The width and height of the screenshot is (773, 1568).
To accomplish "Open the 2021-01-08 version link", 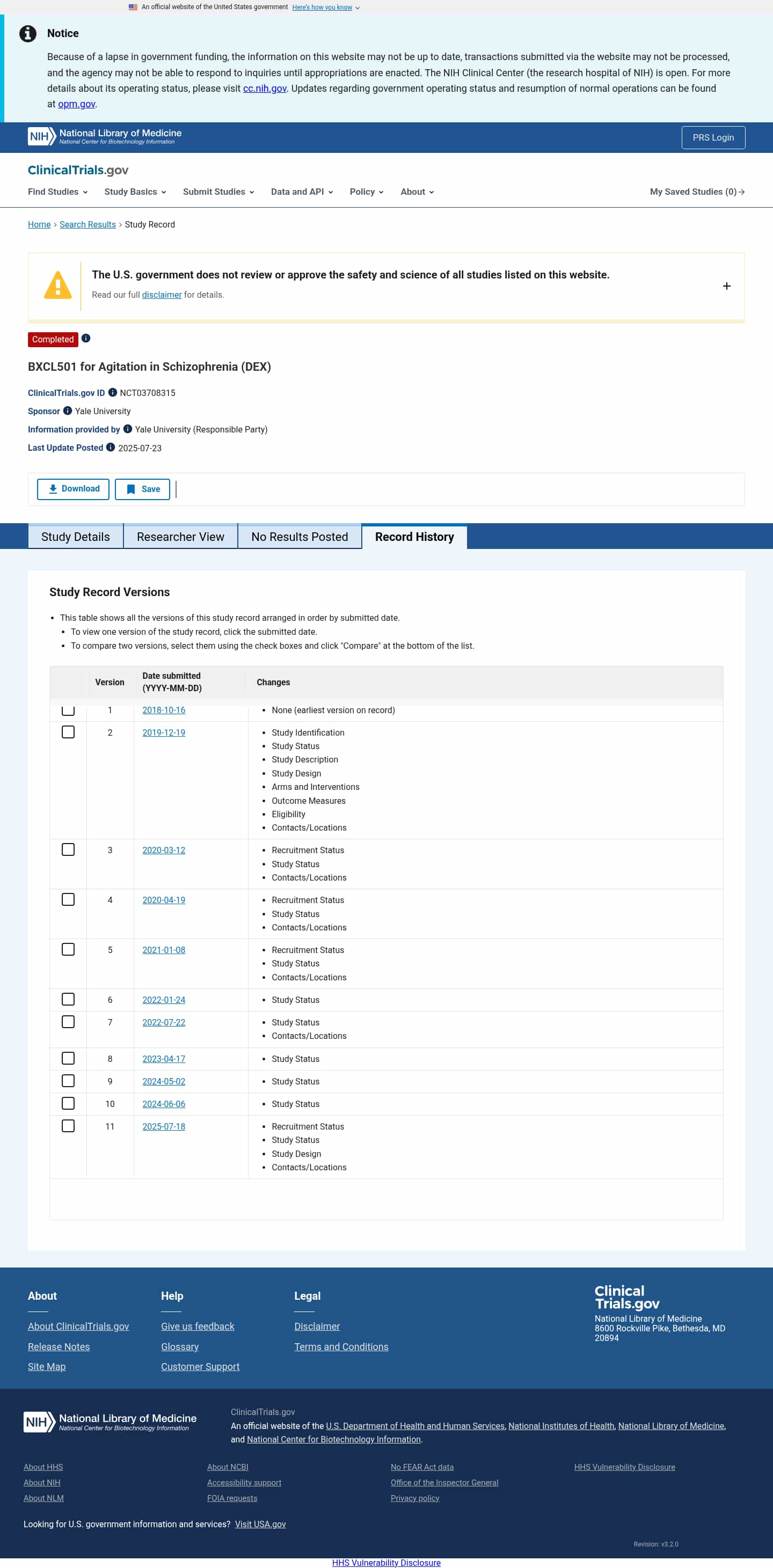I will pyautogui.click(x=164, y=950).
